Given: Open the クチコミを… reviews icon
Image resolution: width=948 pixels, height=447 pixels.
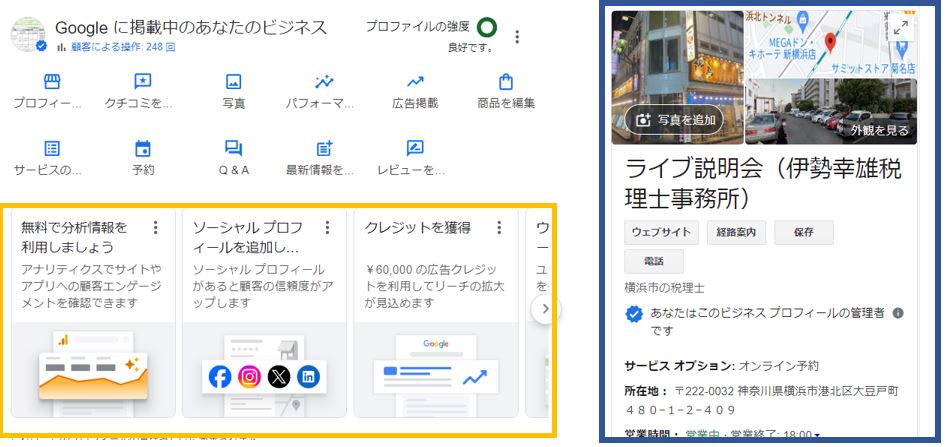Looking at the screenshot, I should 143,82.
